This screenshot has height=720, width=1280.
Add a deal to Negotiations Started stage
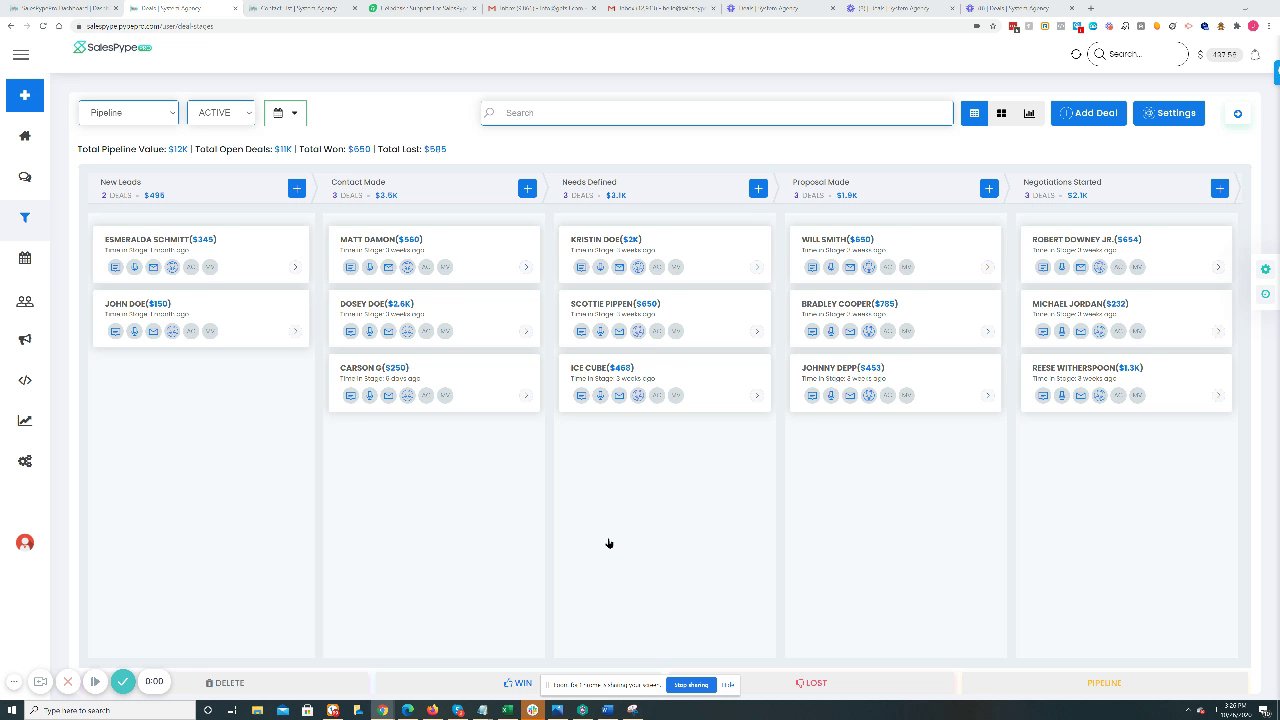[1219, 188]
